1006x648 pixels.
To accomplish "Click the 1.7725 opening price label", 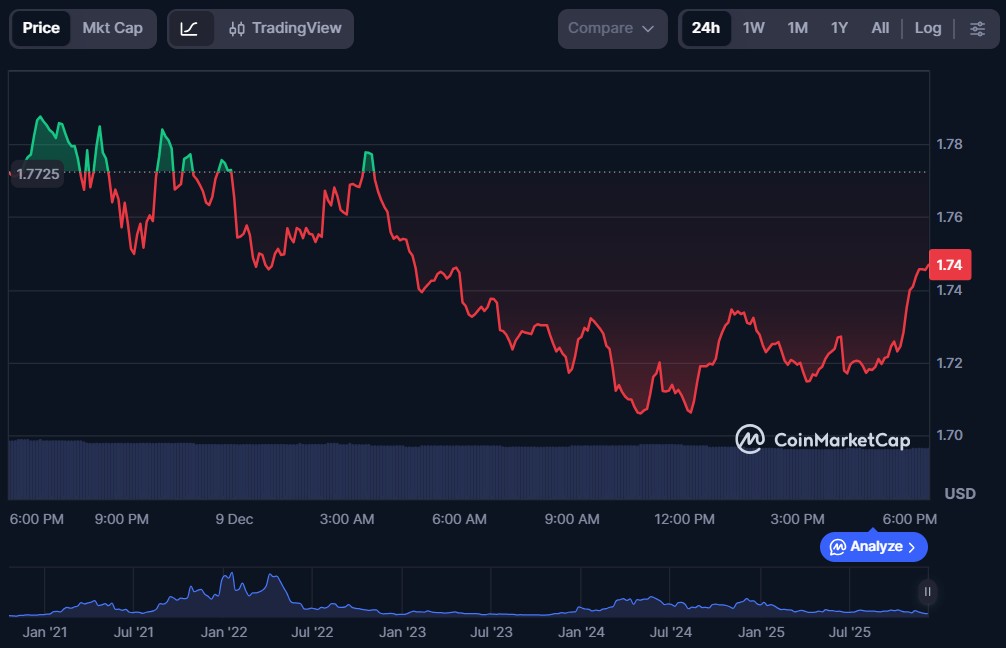I will [37, 173].
